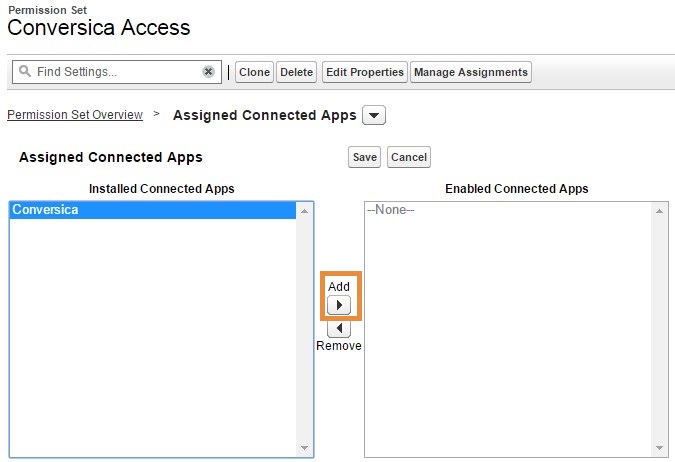Clear the Find Settings search box
This screenshot has height=462, width=675.
click(208, 71)
